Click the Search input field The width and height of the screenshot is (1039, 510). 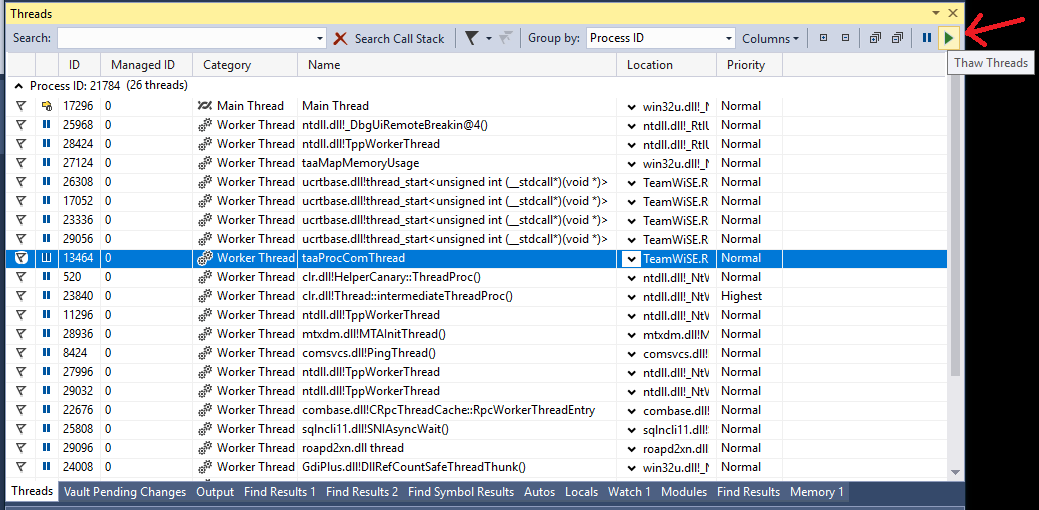point(186,38)
